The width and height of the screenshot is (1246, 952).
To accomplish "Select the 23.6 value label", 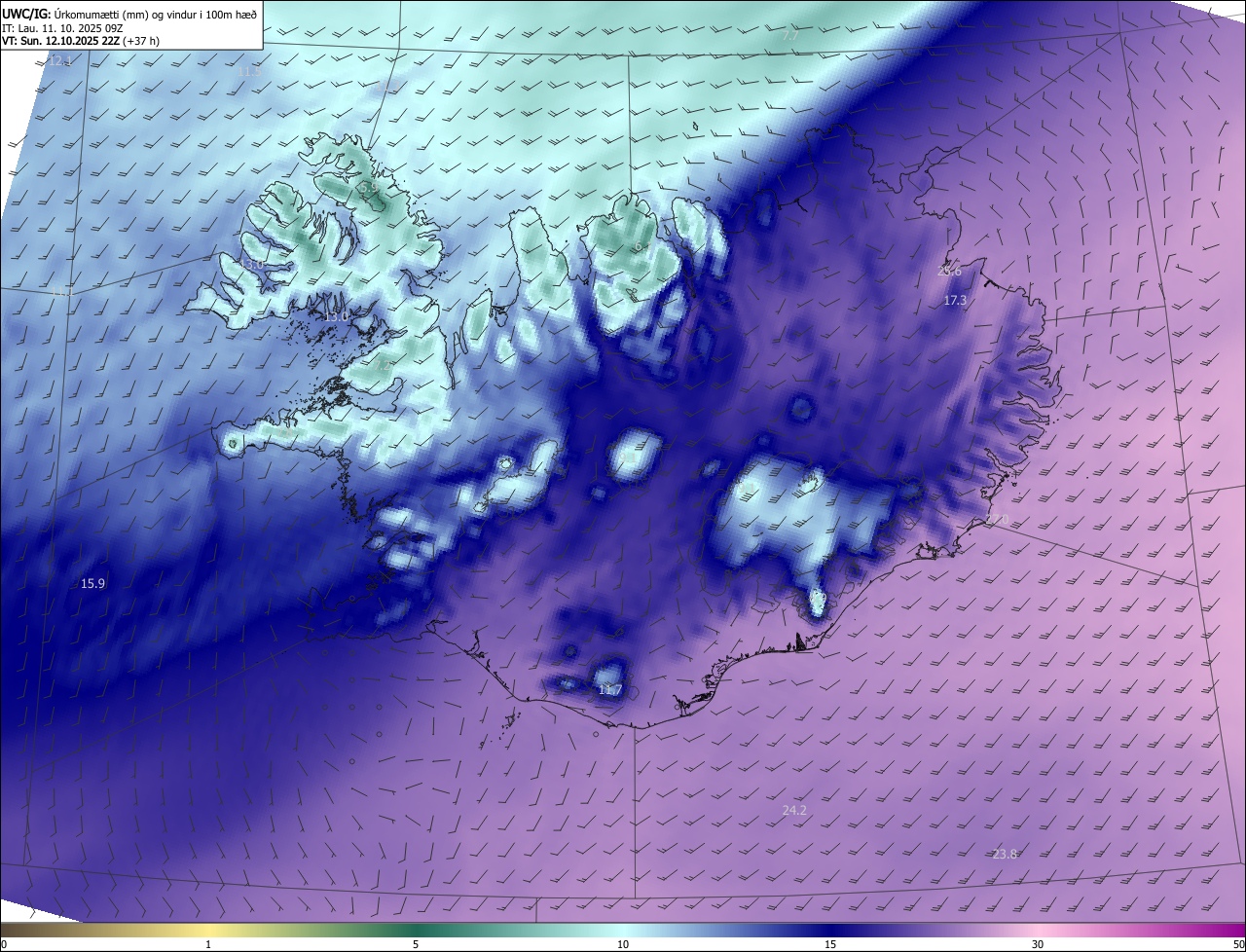I will (x=949, y=272).
